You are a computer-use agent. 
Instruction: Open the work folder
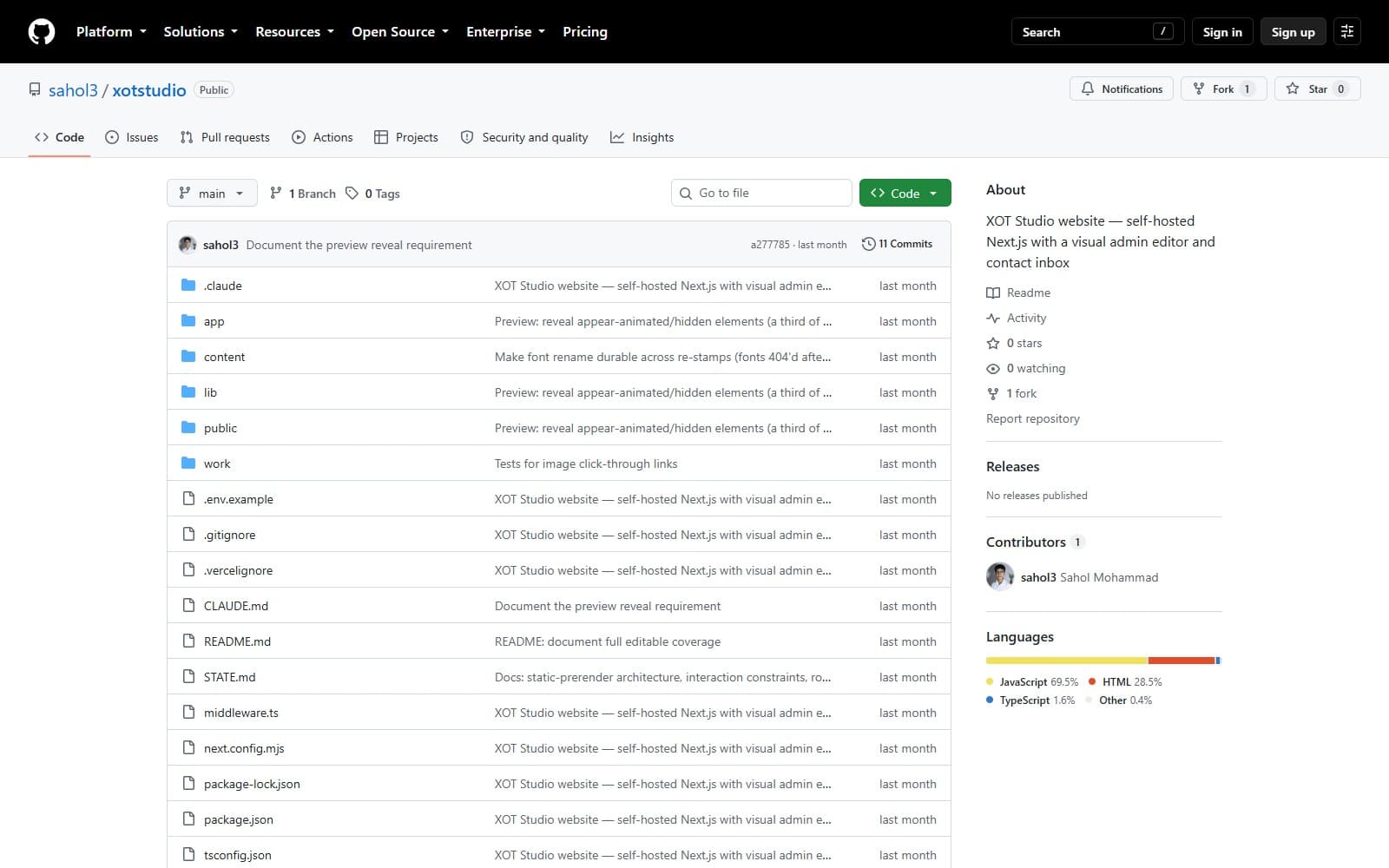tap(217, 464)
